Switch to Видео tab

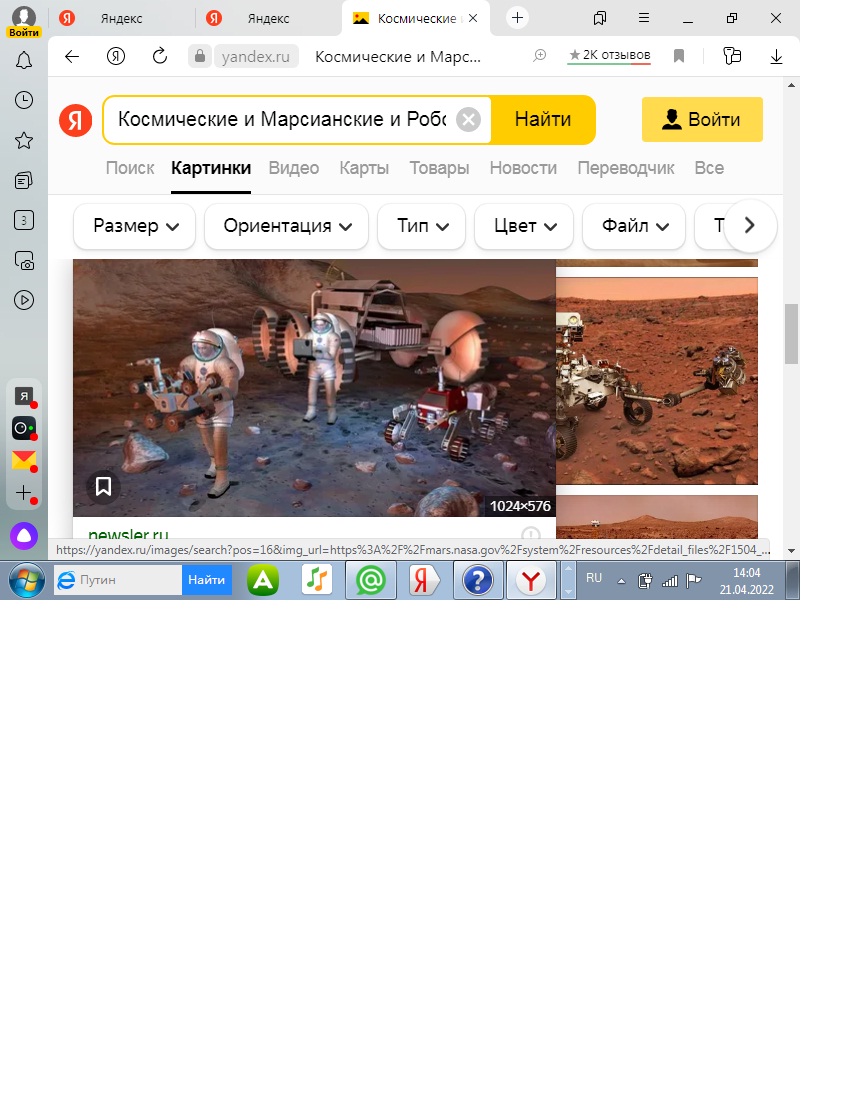(x=294, y=168)
